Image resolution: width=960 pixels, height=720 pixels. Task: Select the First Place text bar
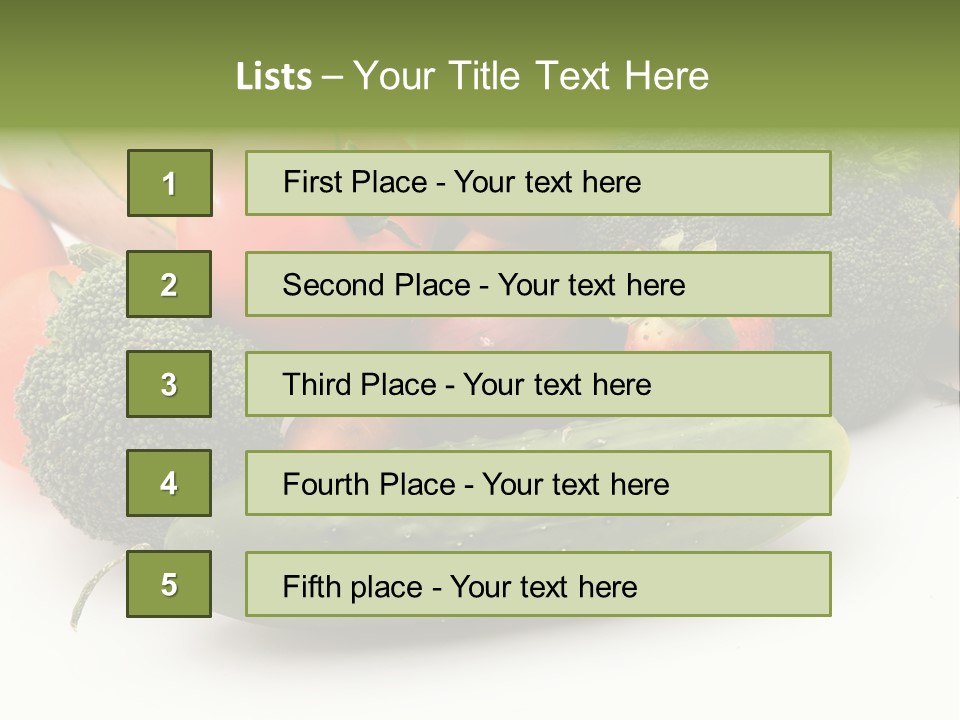[538, 183]
